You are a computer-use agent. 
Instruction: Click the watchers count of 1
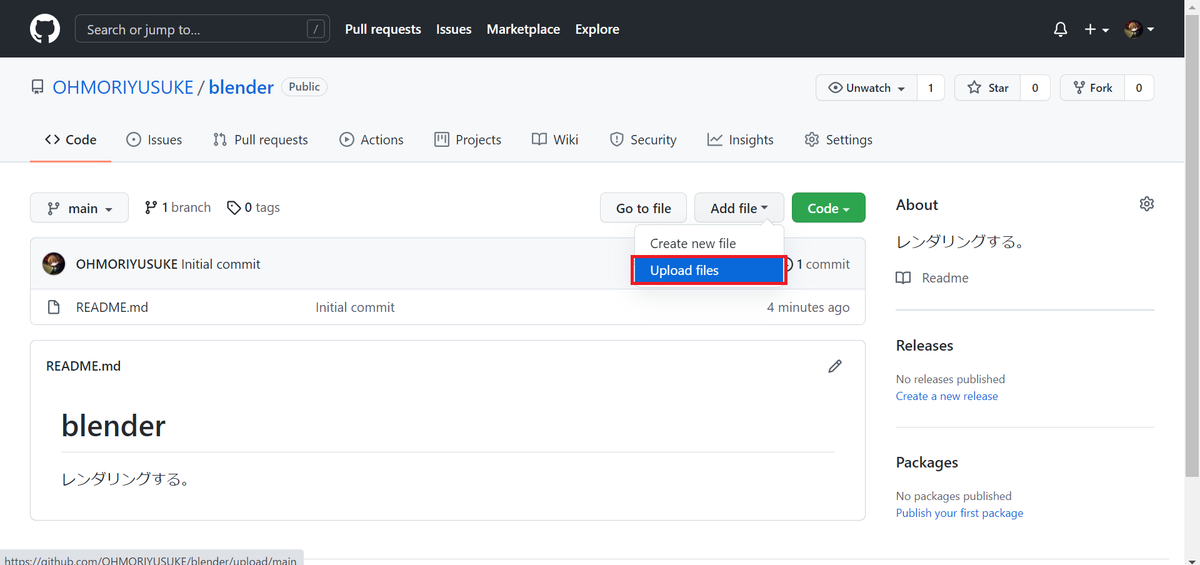[930, 88]
